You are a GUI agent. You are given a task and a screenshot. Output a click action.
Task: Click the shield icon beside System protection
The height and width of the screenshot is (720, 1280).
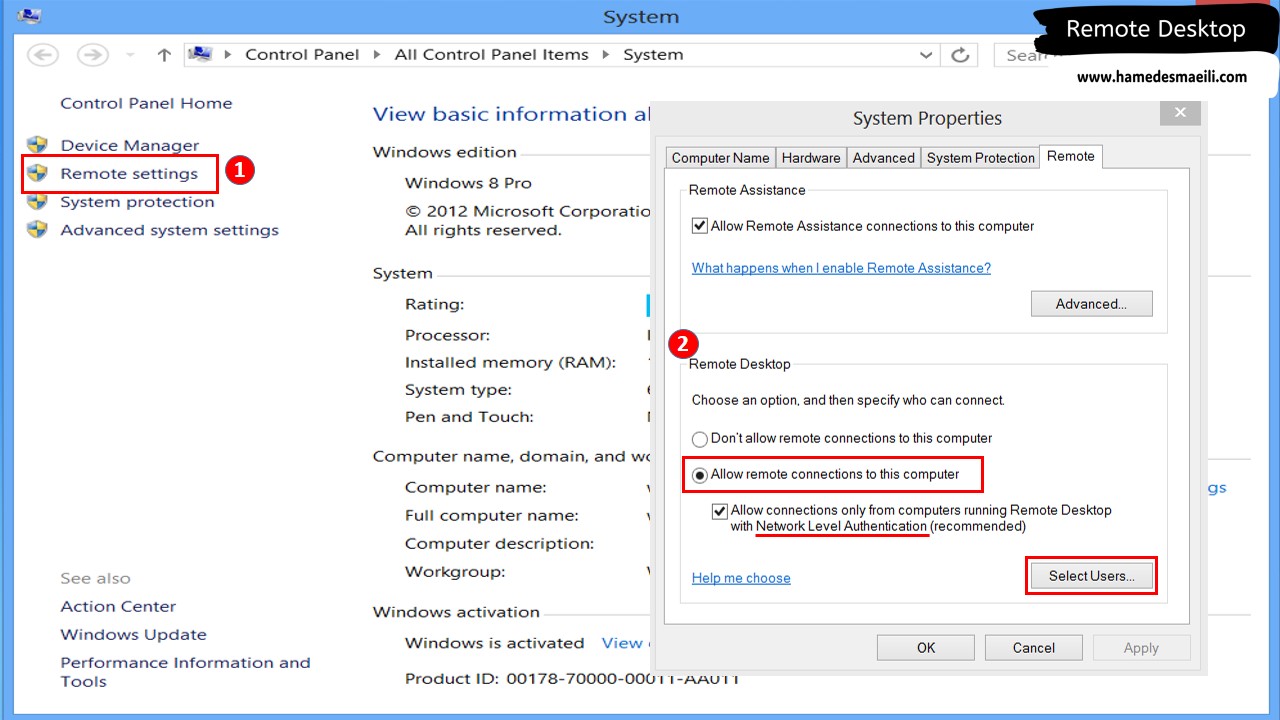37,201
